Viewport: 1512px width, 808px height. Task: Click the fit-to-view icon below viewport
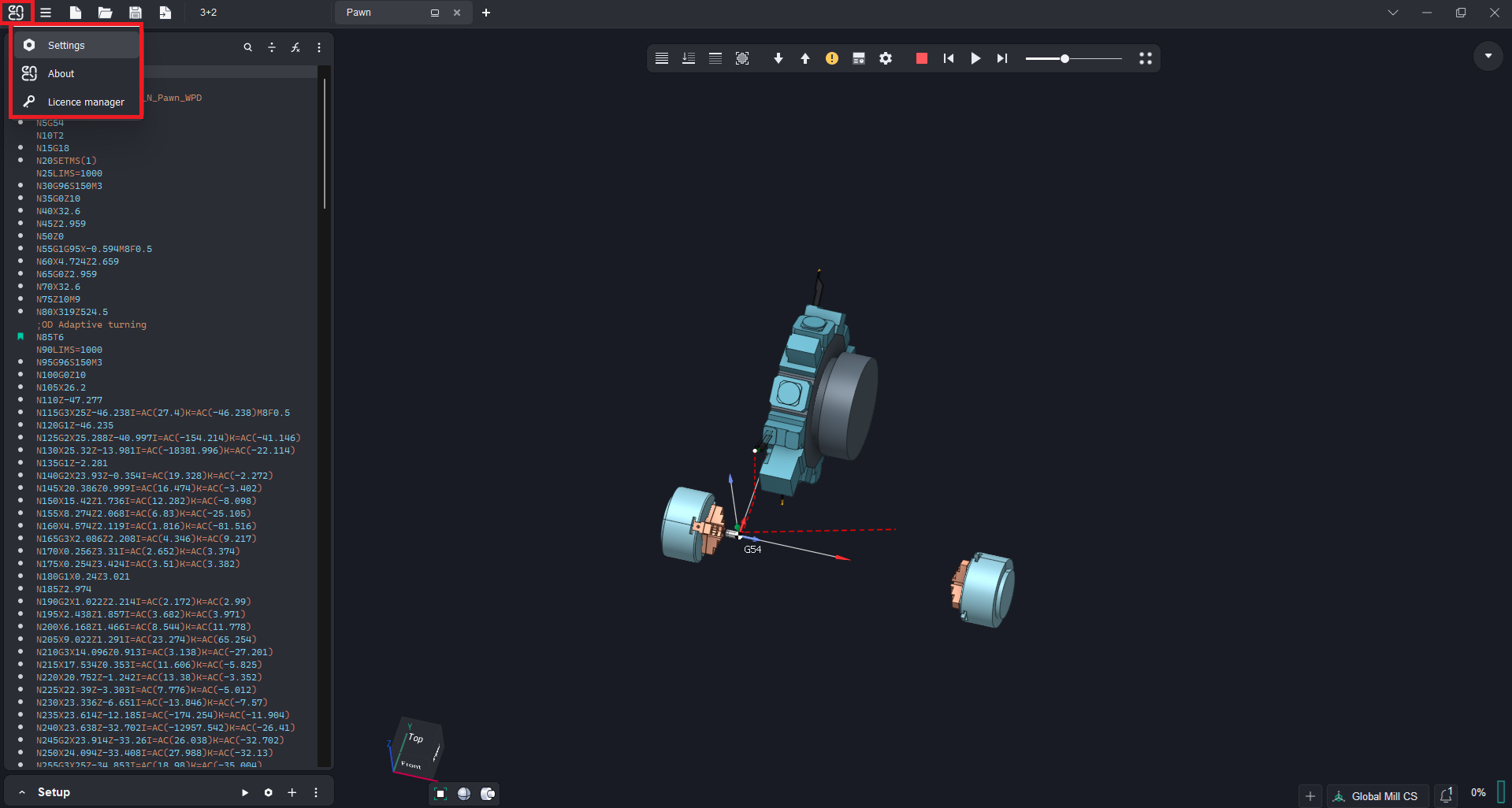440,794
